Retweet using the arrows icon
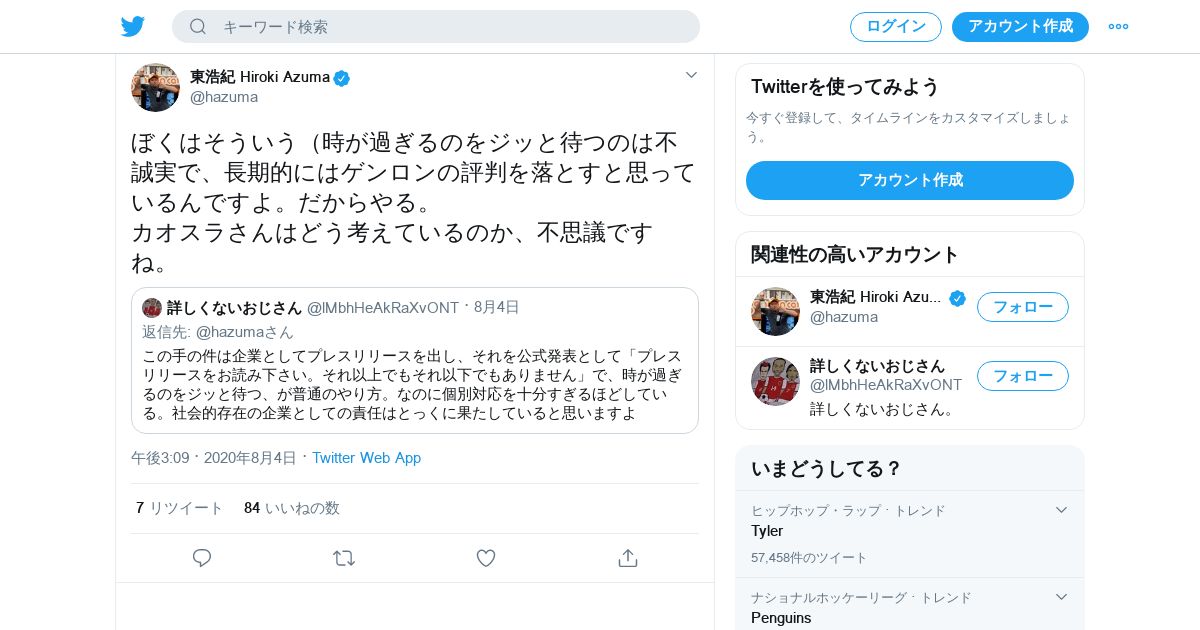The image size is (1200, 630). [344, 558]
